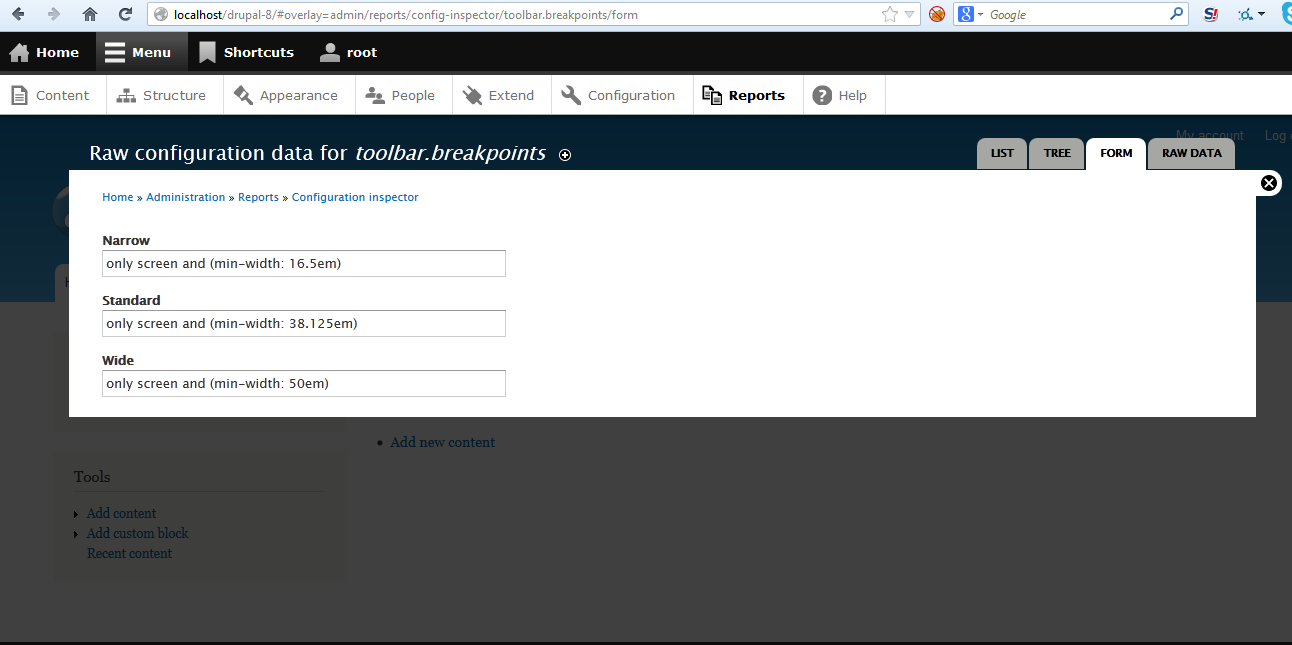1292x645 pixels.
Task: Reload the page with refresh icon
Action: (x=125, y=14)
